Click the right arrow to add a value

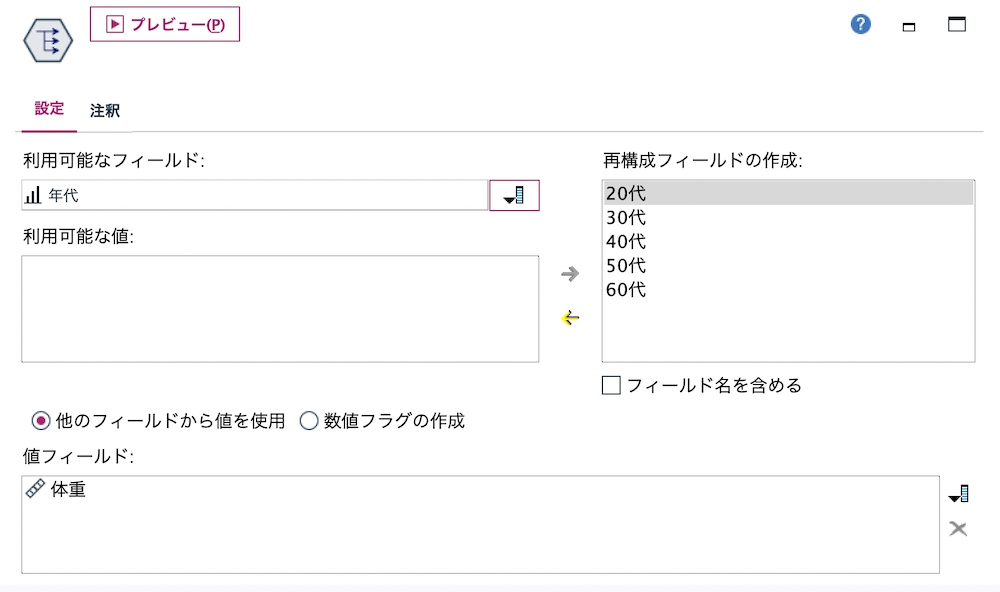tap(569, 274)
